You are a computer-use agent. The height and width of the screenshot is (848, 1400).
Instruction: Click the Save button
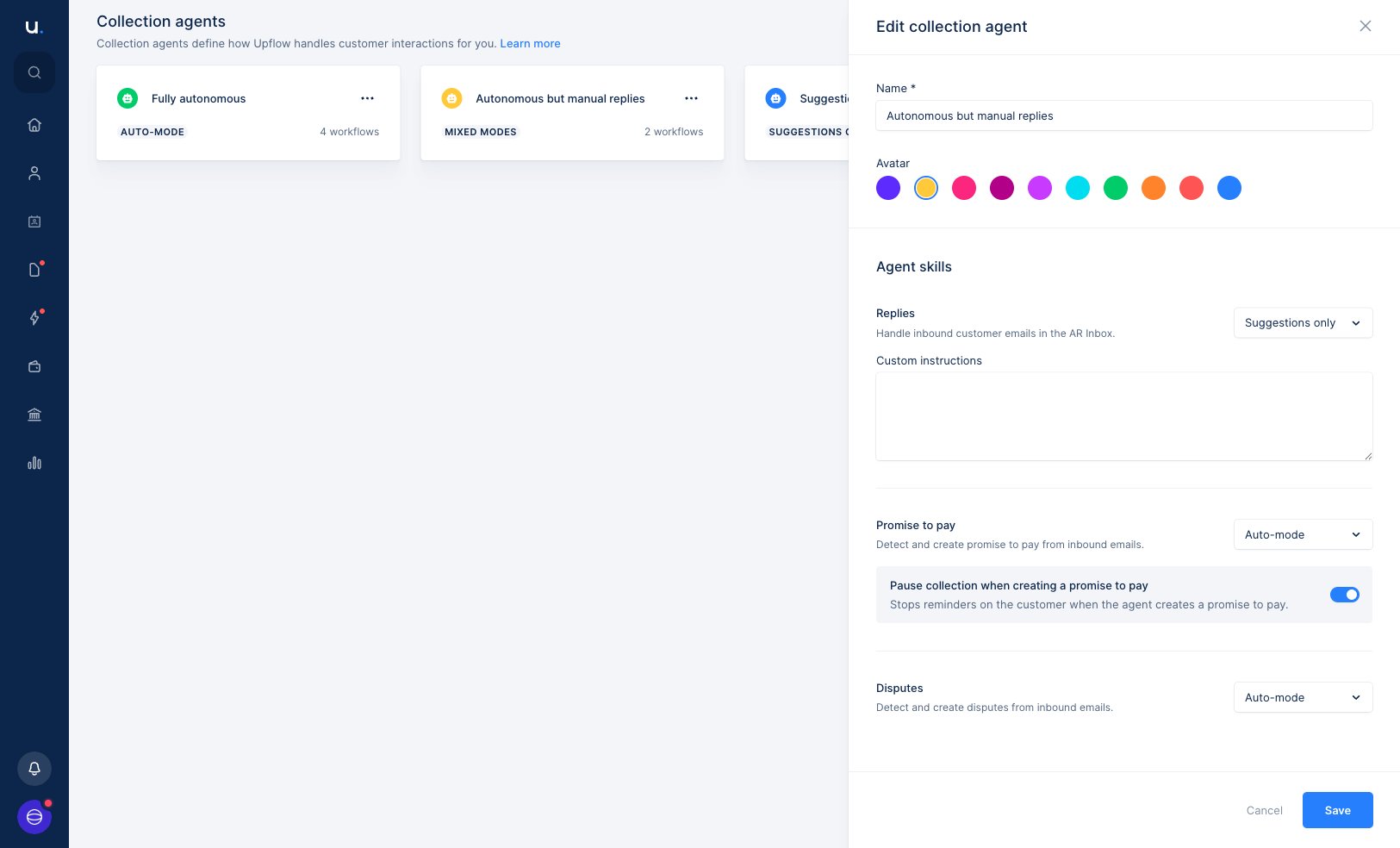click(1338, 810)
